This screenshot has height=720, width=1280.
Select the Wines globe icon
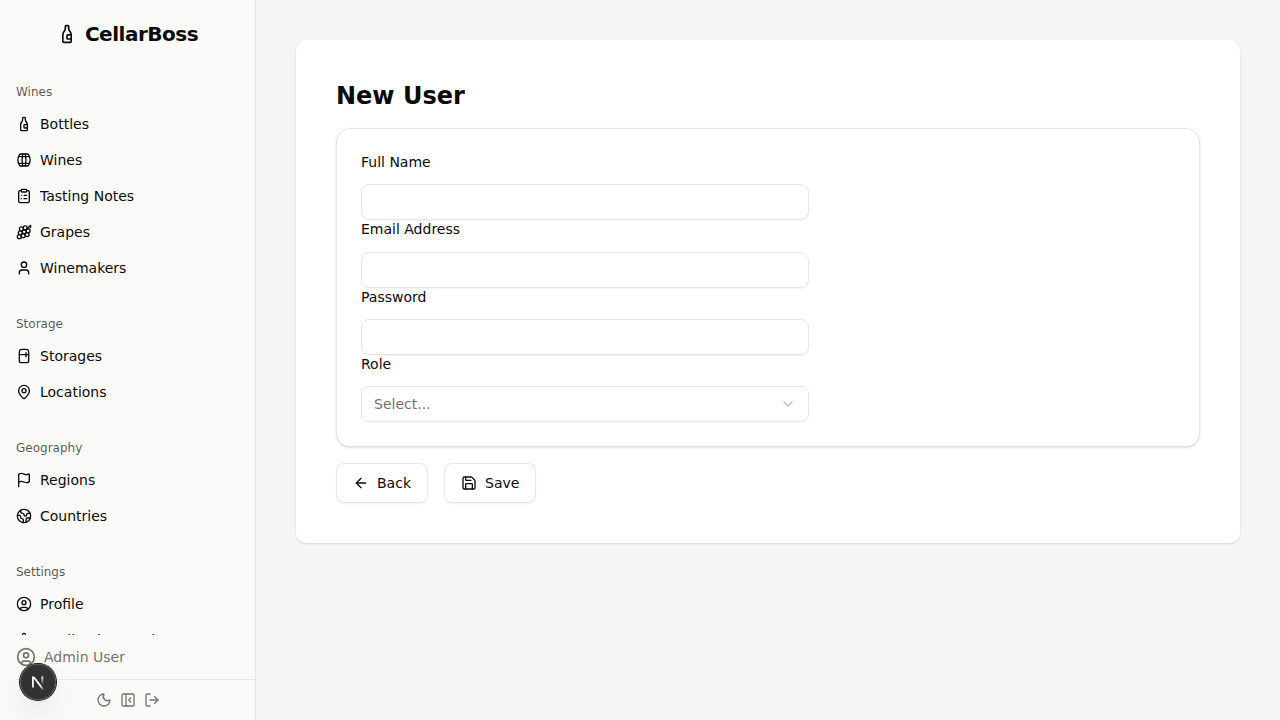click(24, 160)
